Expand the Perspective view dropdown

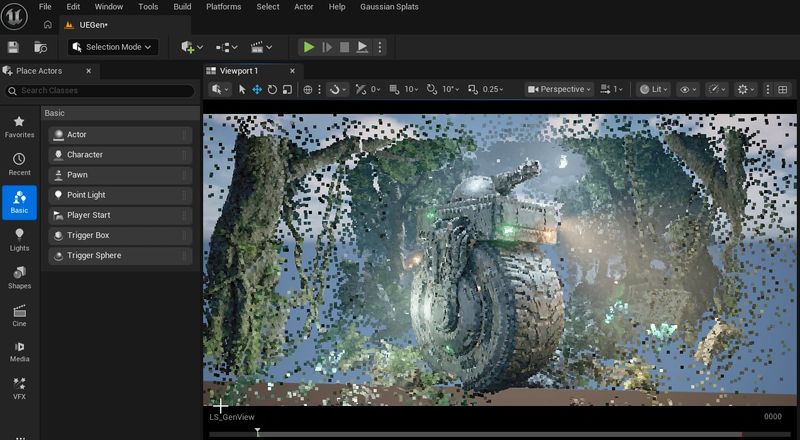tap(560, 89)
